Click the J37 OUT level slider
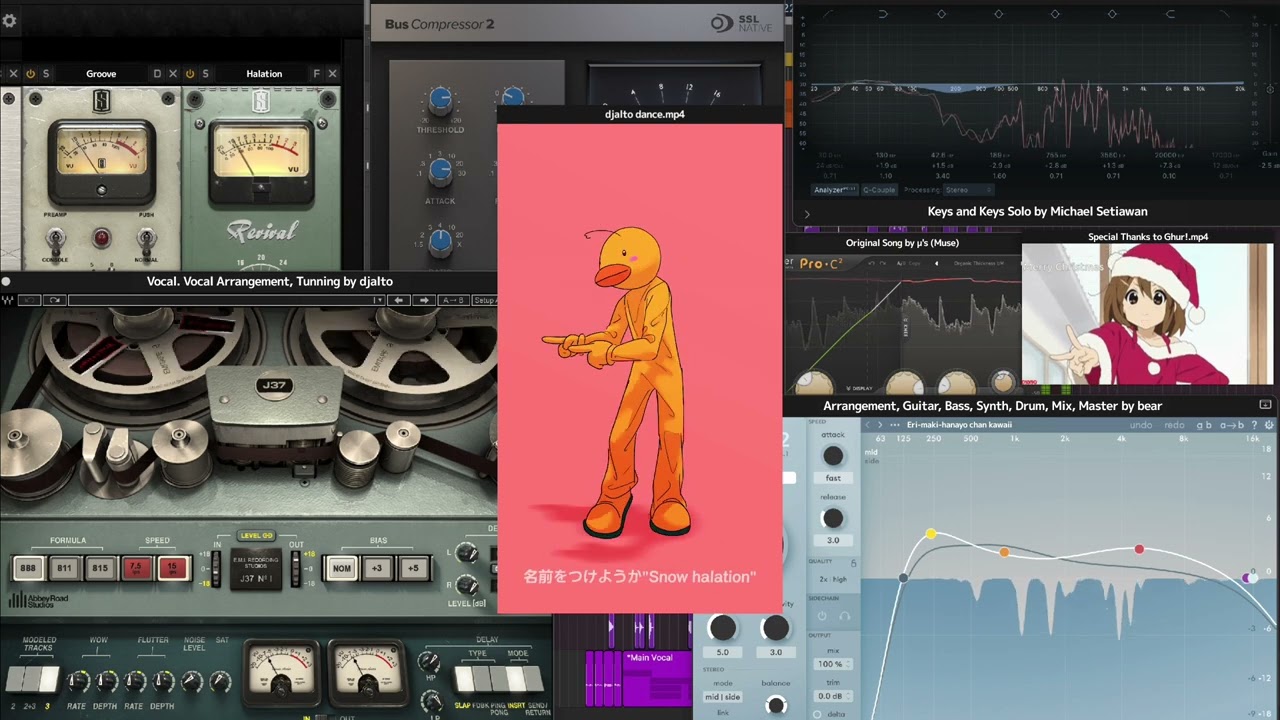The width and height of the screenshot is (1280, 720). point(294,568)
